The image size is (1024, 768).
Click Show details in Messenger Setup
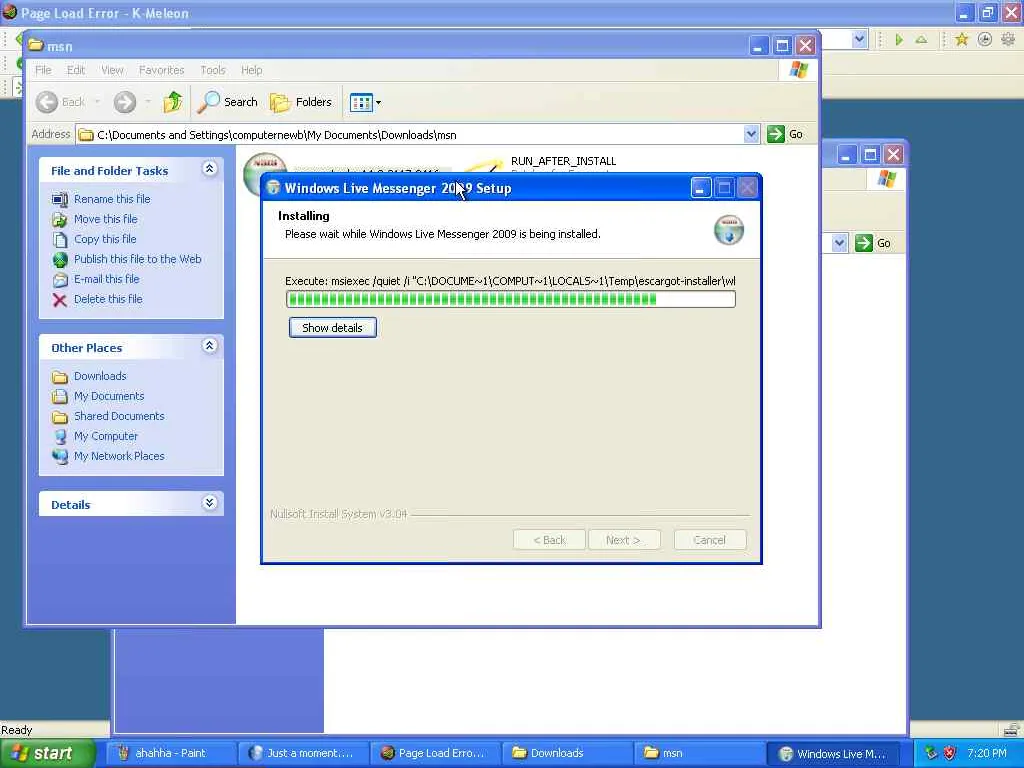pyautogui.click(x=332, y=328)
